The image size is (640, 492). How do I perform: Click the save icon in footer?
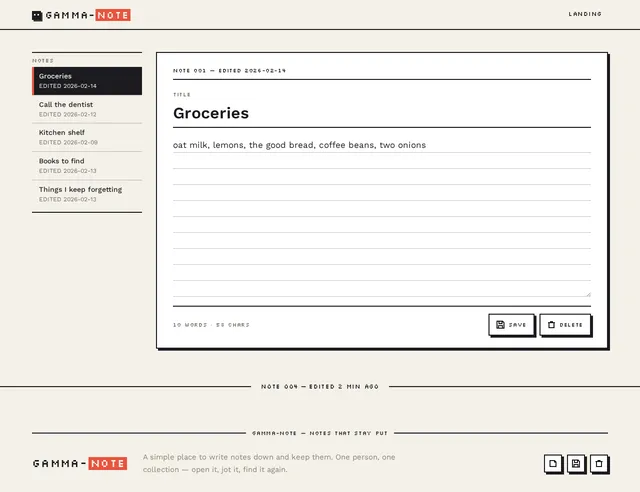(576, 463)
